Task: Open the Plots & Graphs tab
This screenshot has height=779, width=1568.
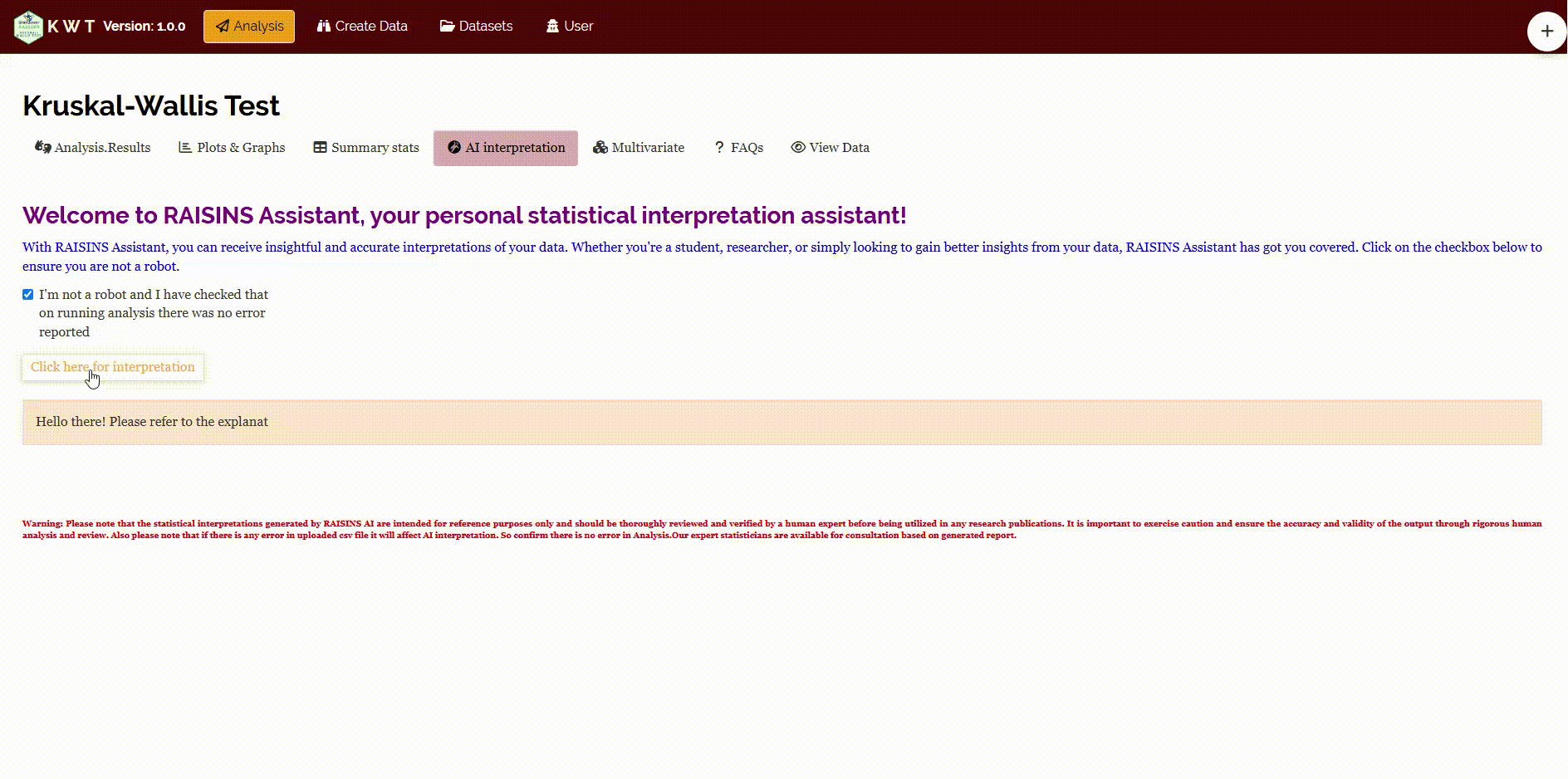Action: (x=232, y=148)
